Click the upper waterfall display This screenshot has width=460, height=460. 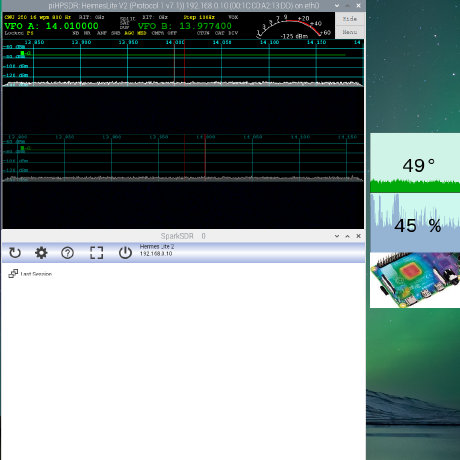coord(183,110)
